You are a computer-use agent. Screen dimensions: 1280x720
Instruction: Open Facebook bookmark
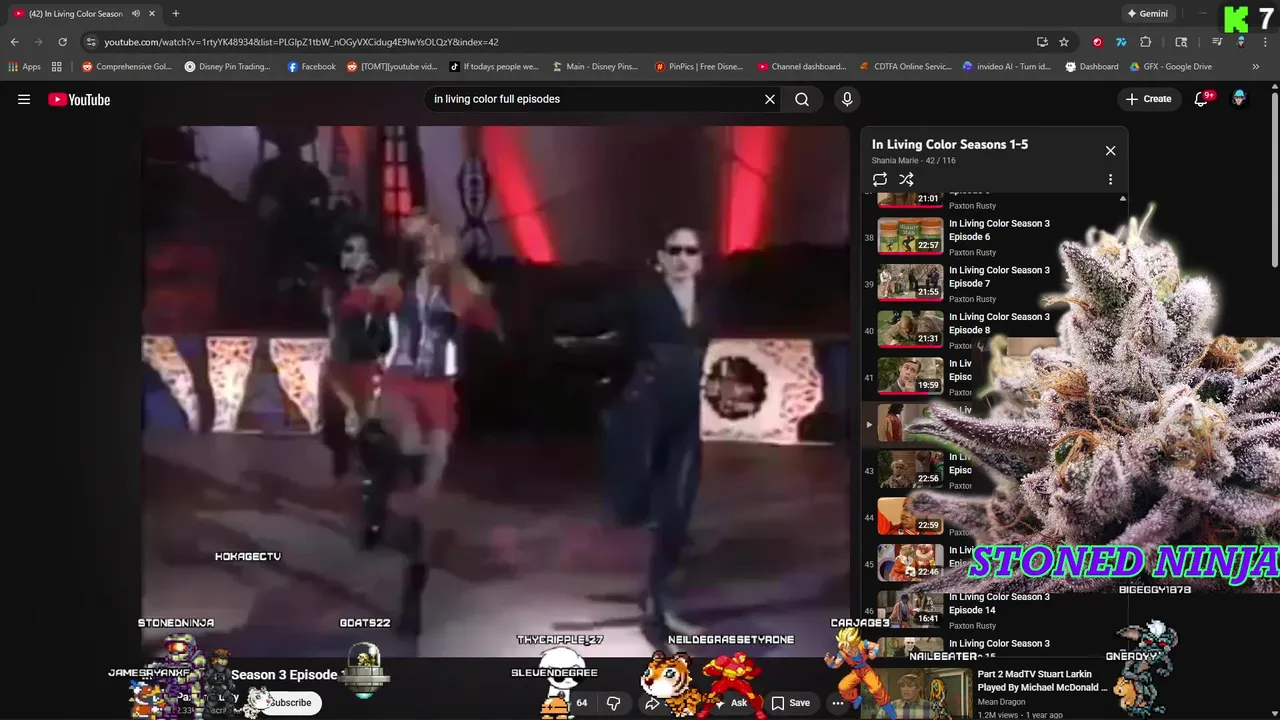click(x=311, y=67)
